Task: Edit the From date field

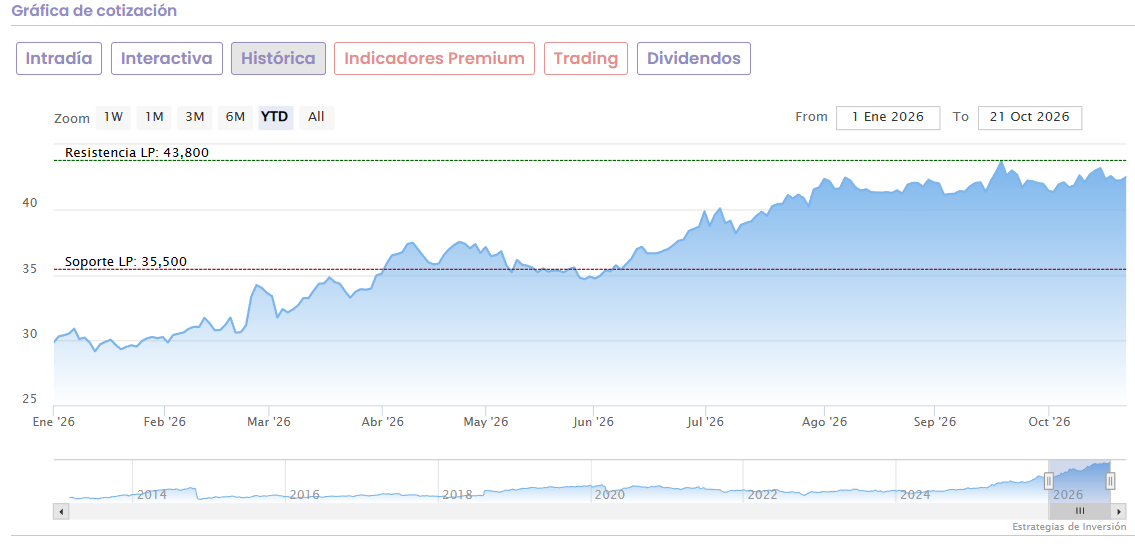Action: [x=888, y=117]
